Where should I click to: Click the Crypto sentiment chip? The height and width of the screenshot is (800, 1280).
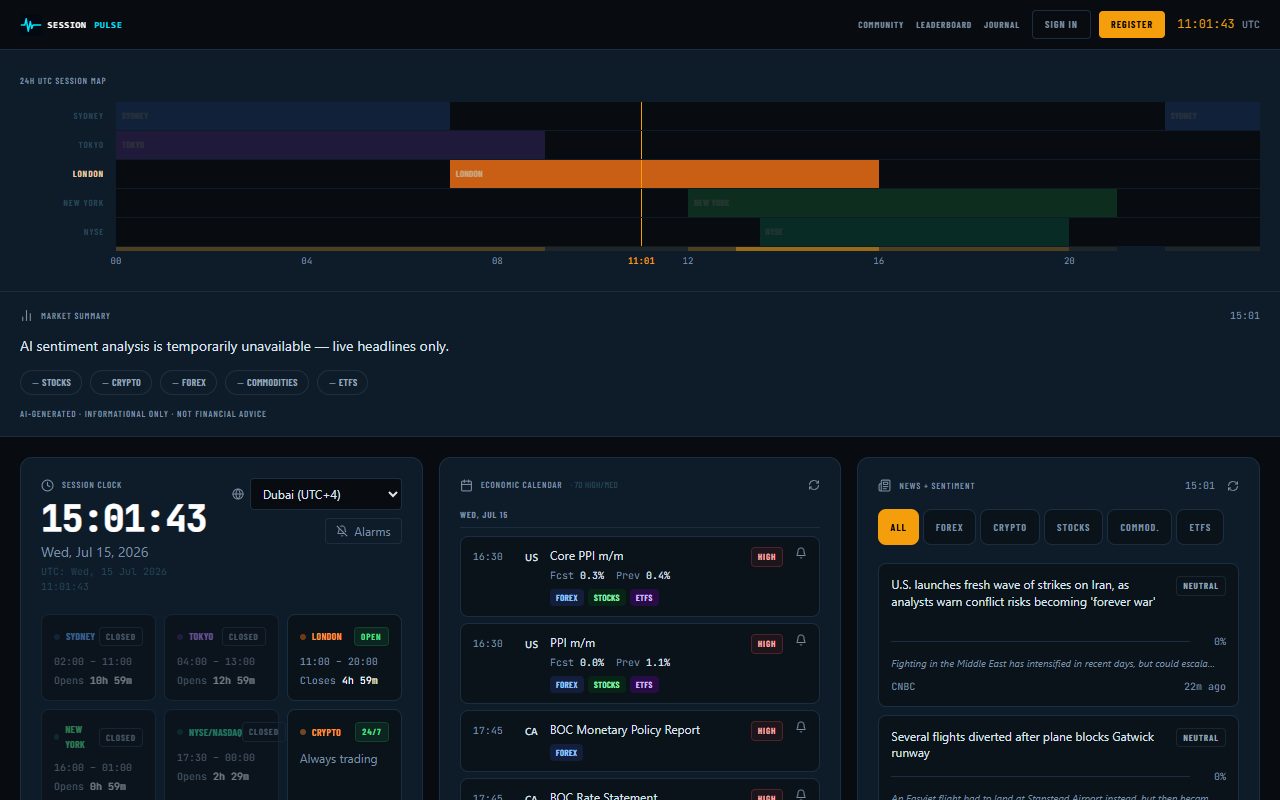(x=121, y=382)
